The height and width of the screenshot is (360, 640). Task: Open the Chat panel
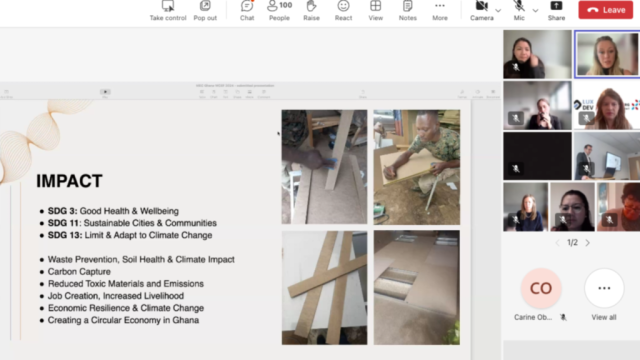(x=247, y=11)
